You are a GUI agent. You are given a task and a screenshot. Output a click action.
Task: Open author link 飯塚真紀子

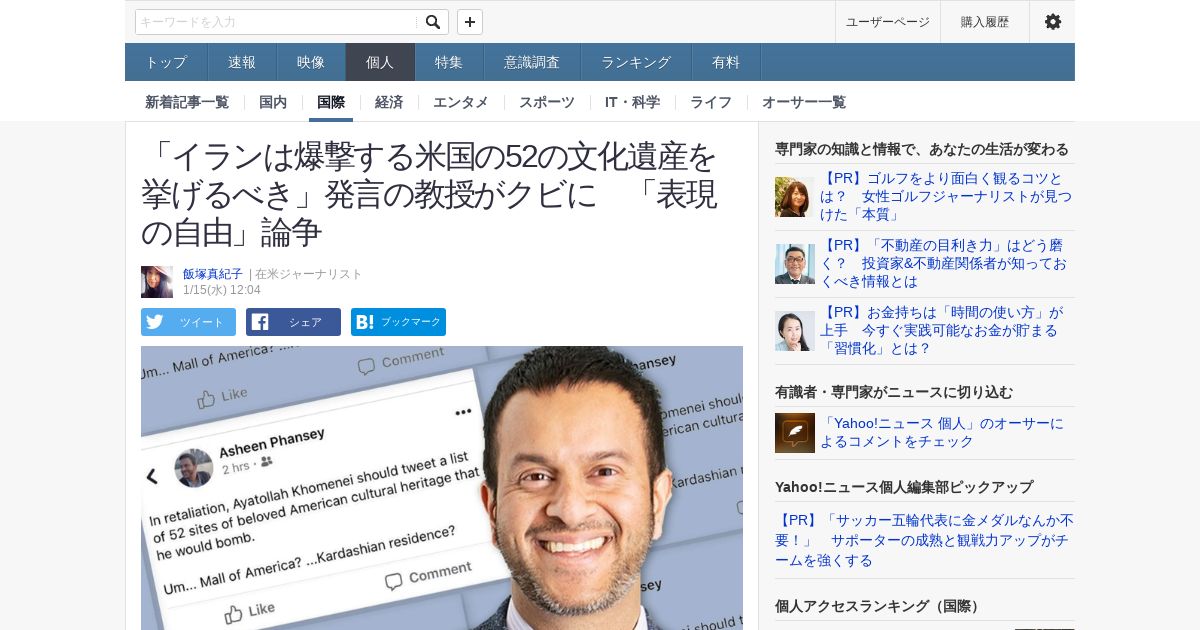point(212,274)
